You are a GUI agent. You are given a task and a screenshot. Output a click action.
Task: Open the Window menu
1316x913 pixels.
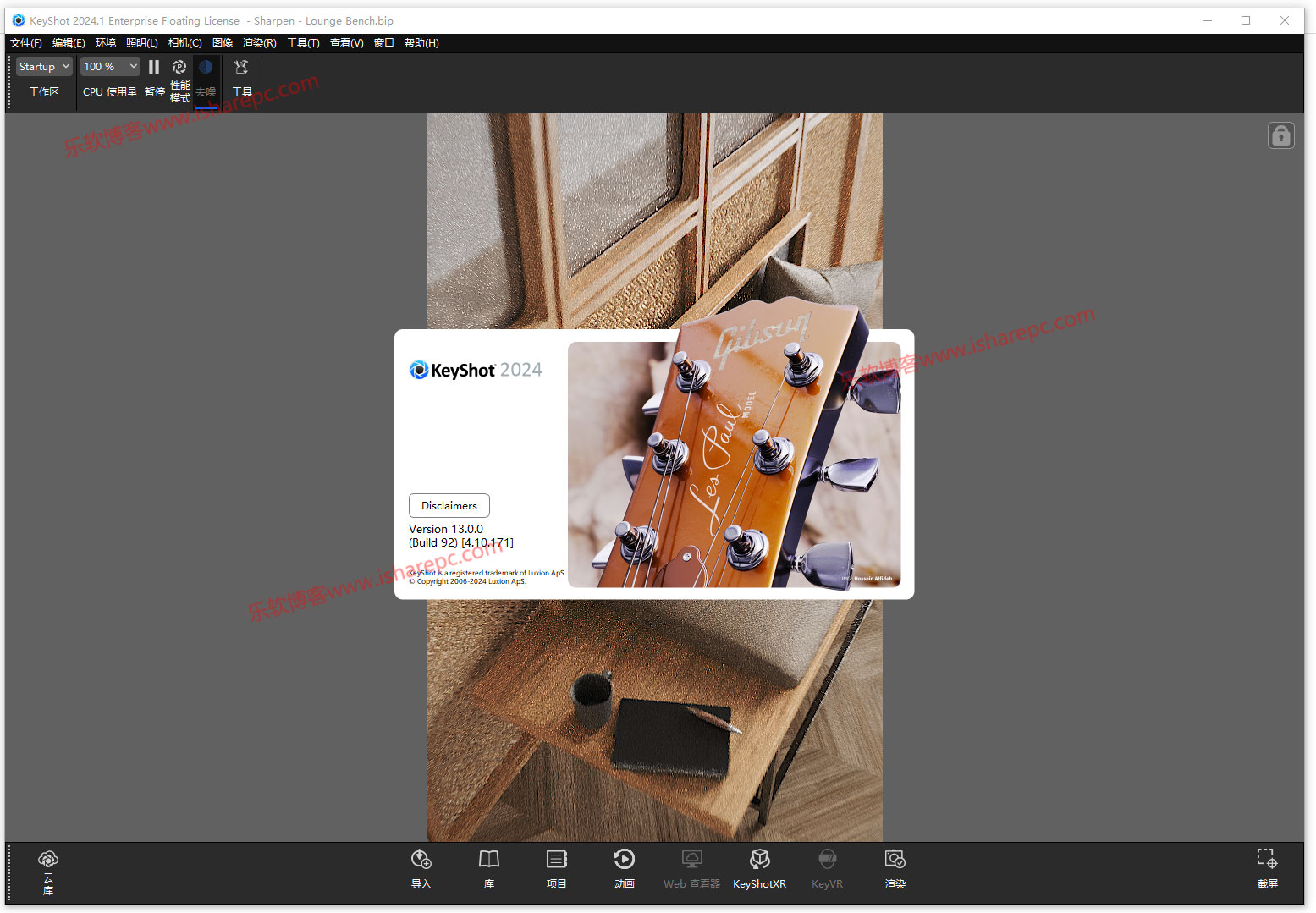click(x=384, y=43)
